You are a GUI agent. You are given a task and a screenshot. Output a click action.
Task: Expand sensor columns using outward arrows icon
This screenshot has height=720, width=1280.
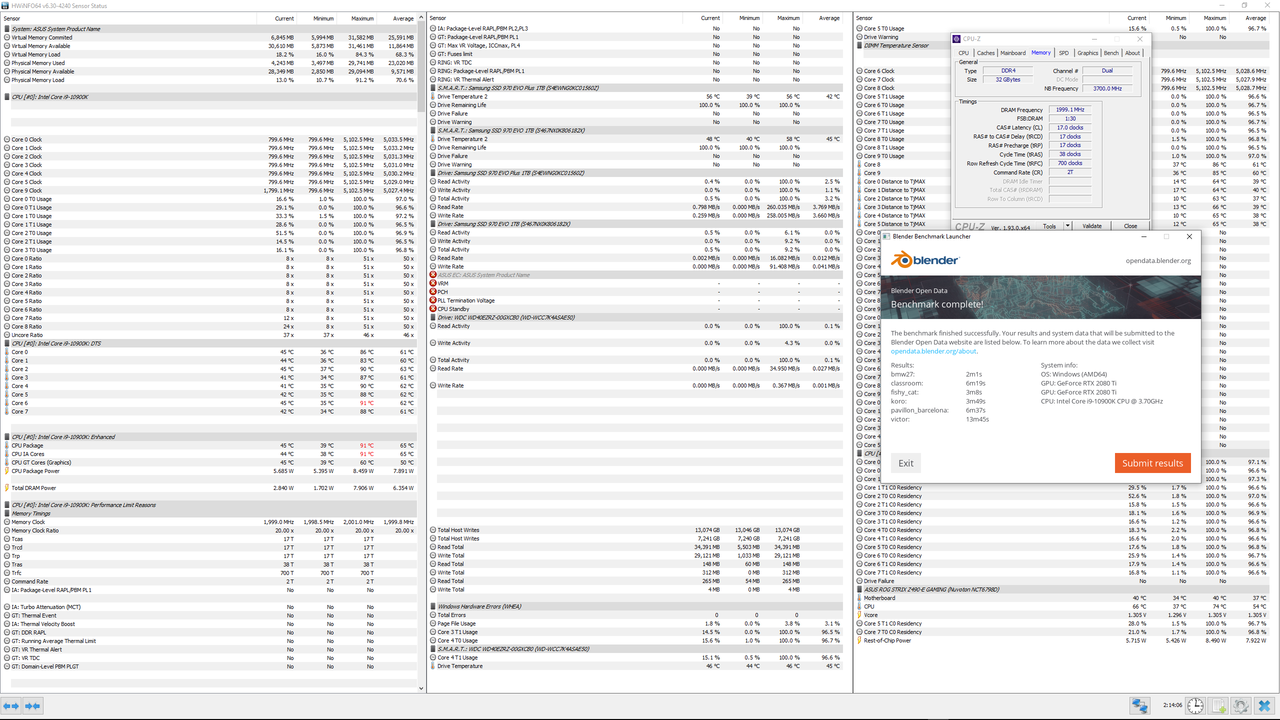11,706
